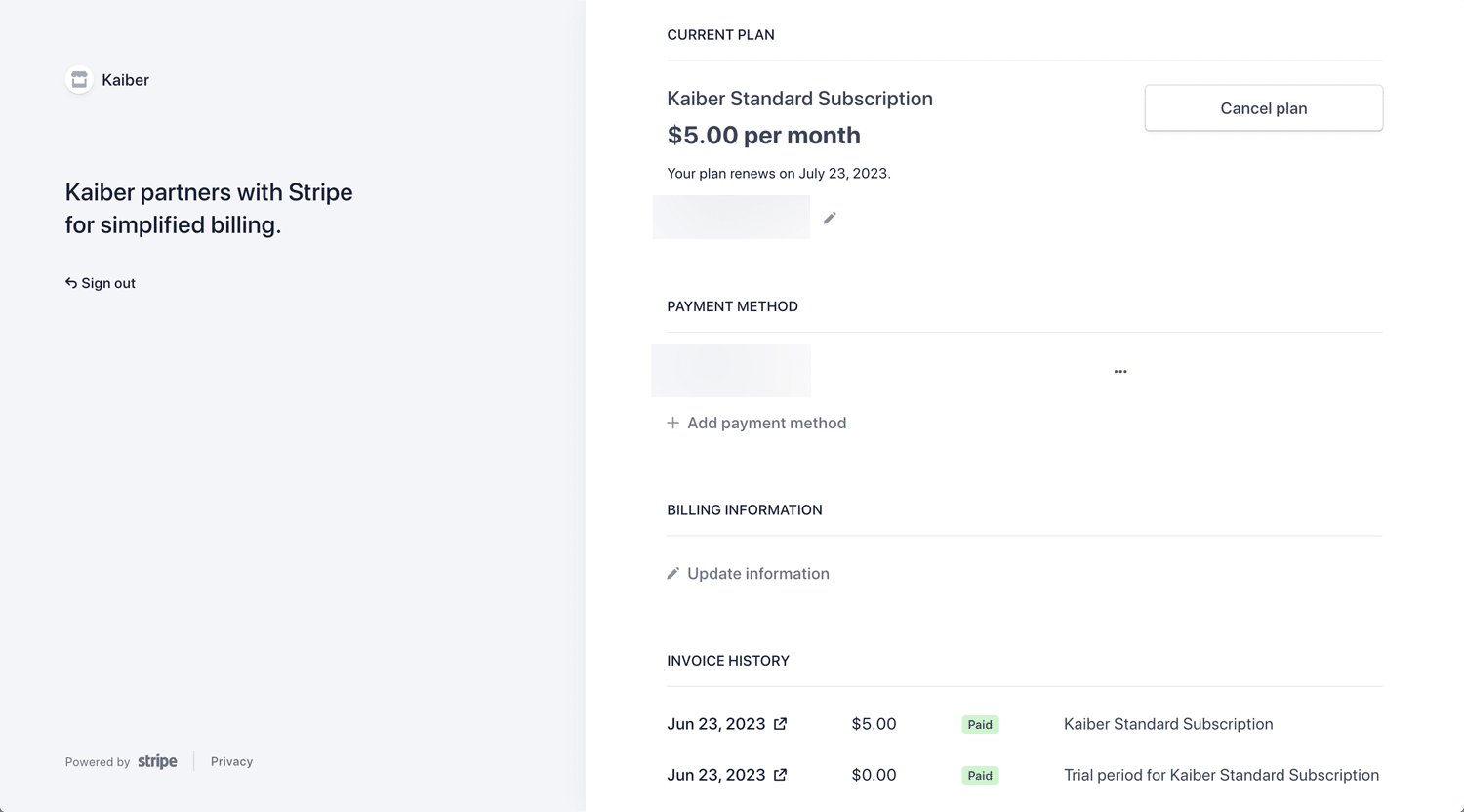Click the Kaiber Standard Subscription invoice description
Image resolution: width=1464 pixels, height=812 pixels.
pos(1168,724)
